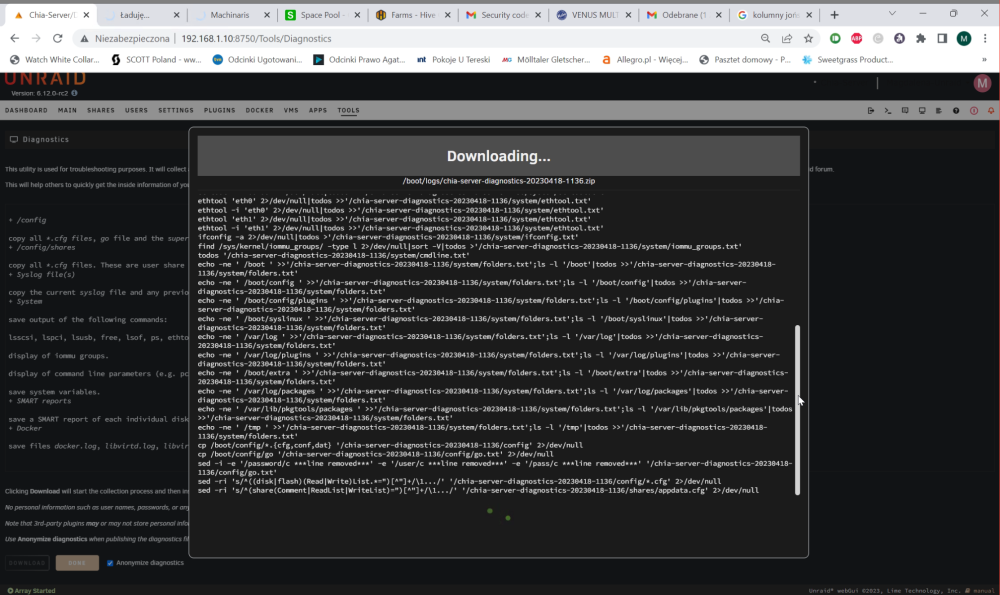Screen dimensions: 1000x595
Task: Open the SHARES menu
Action: point(101,110)
